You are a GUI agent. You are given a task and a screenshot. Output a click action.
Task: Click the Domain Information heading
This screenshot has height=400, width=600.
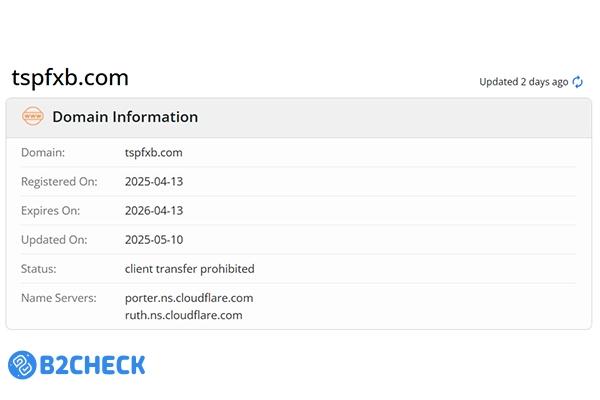[x=125, y=117]
